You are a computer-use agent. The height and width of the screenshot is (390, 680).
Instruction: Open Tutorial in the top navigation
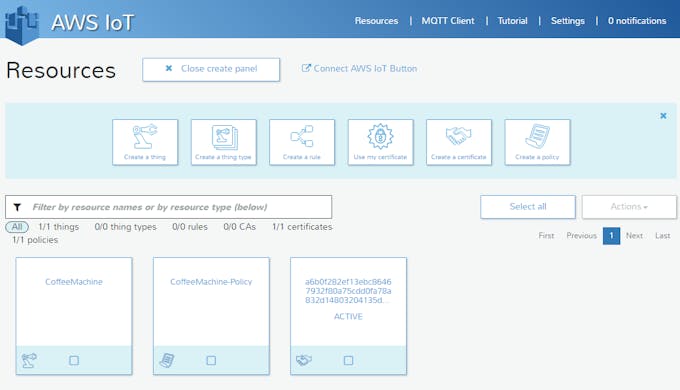pos(512,21)
